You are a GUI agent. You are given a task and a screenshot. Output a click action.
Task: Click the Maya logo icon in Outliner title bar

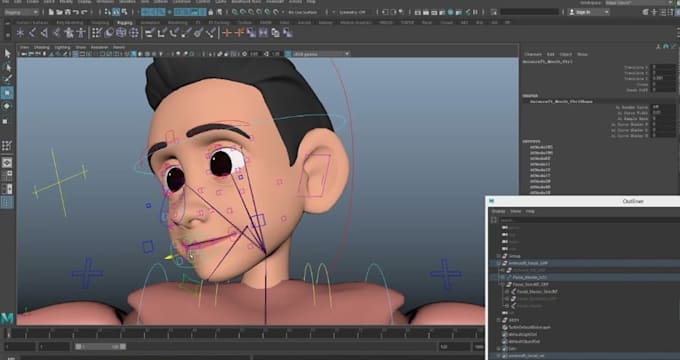491,201
